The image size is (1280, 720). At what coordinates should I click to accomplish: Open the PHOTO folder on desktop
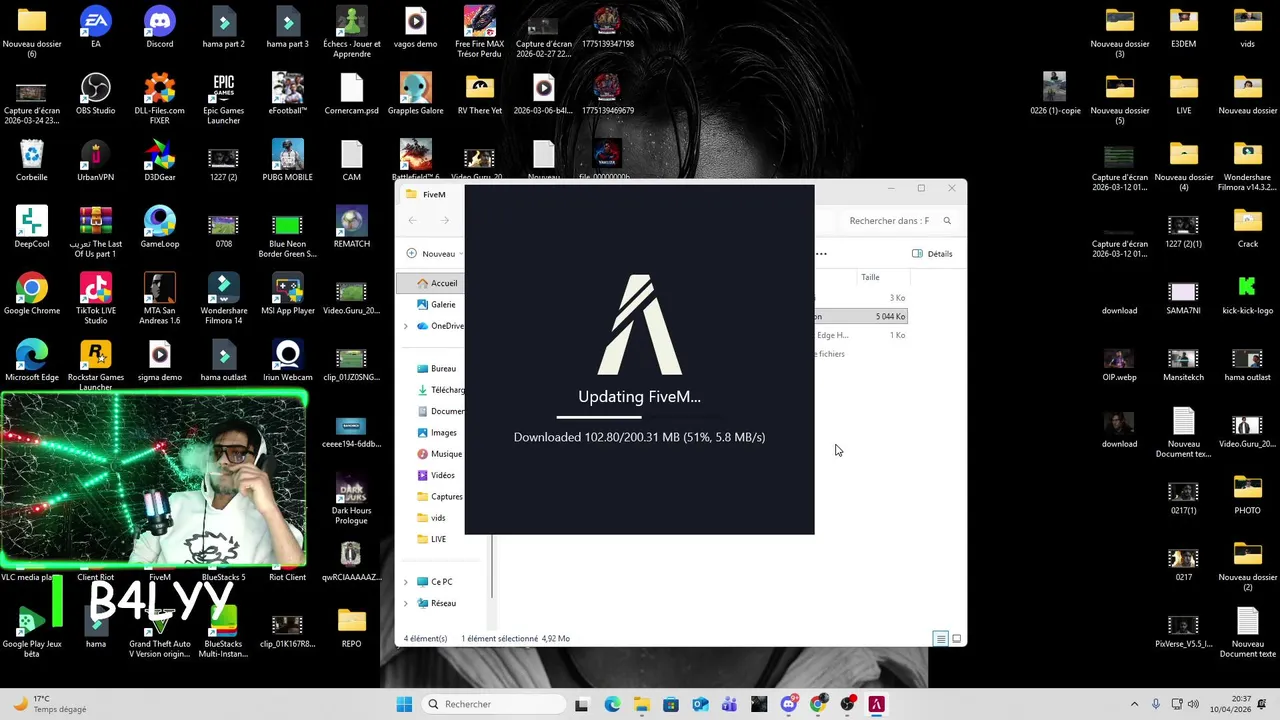[1248, 494]
